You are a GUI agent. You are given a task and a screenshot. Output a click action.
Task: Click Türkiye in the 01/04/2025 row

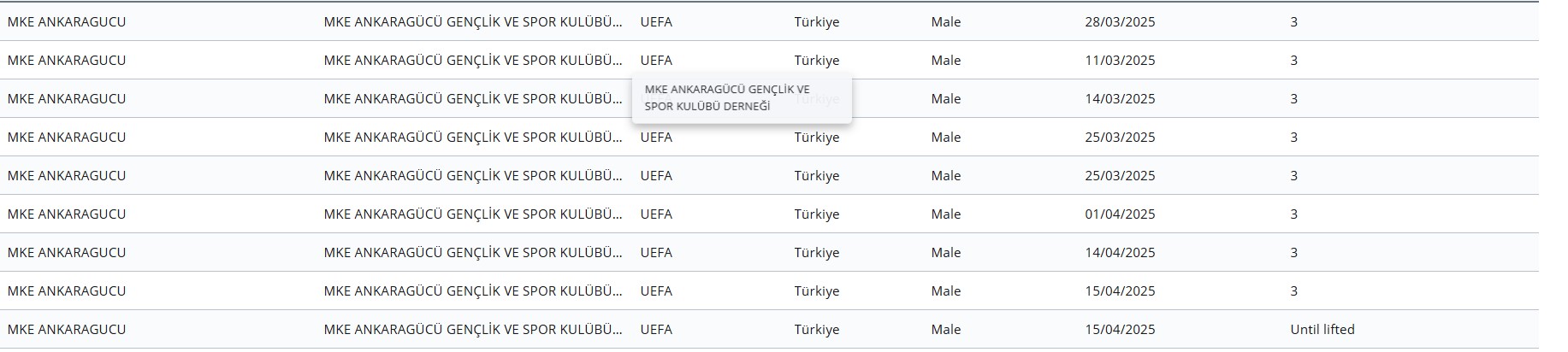tap(816, 214)
